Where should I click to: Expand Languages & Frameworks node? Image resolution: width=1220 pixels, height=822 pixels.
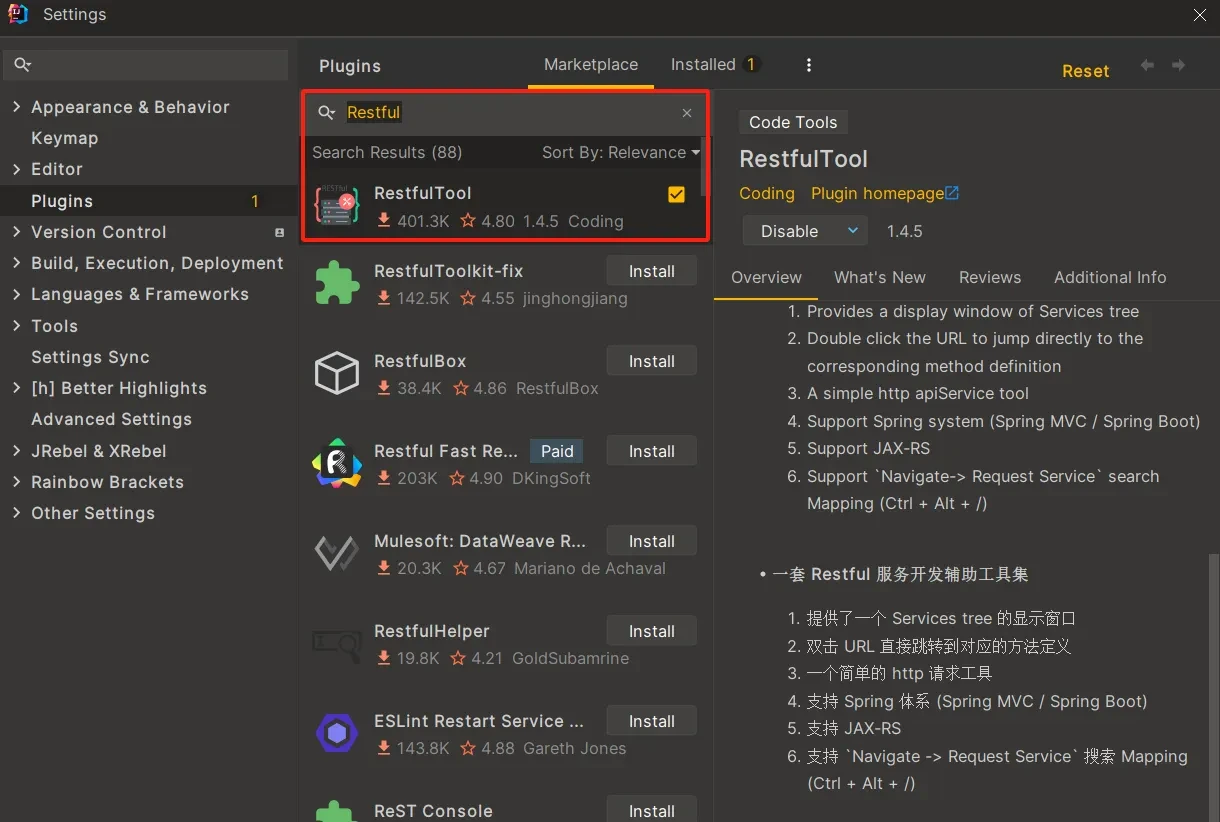click(16, 294)
